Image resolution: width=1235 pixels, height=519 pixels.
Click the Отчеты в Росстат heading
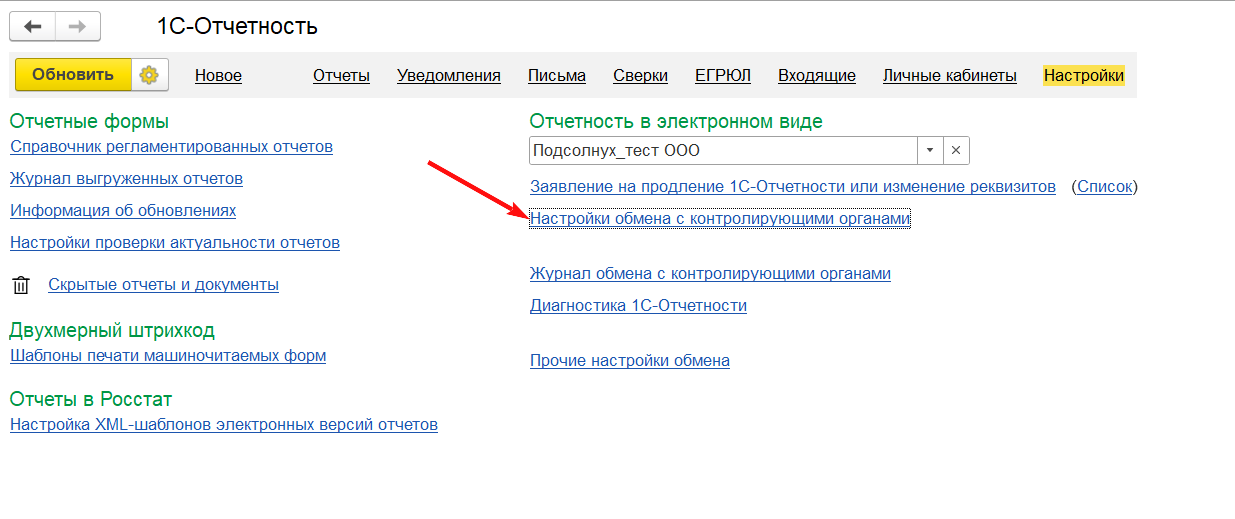pos(91,400)
